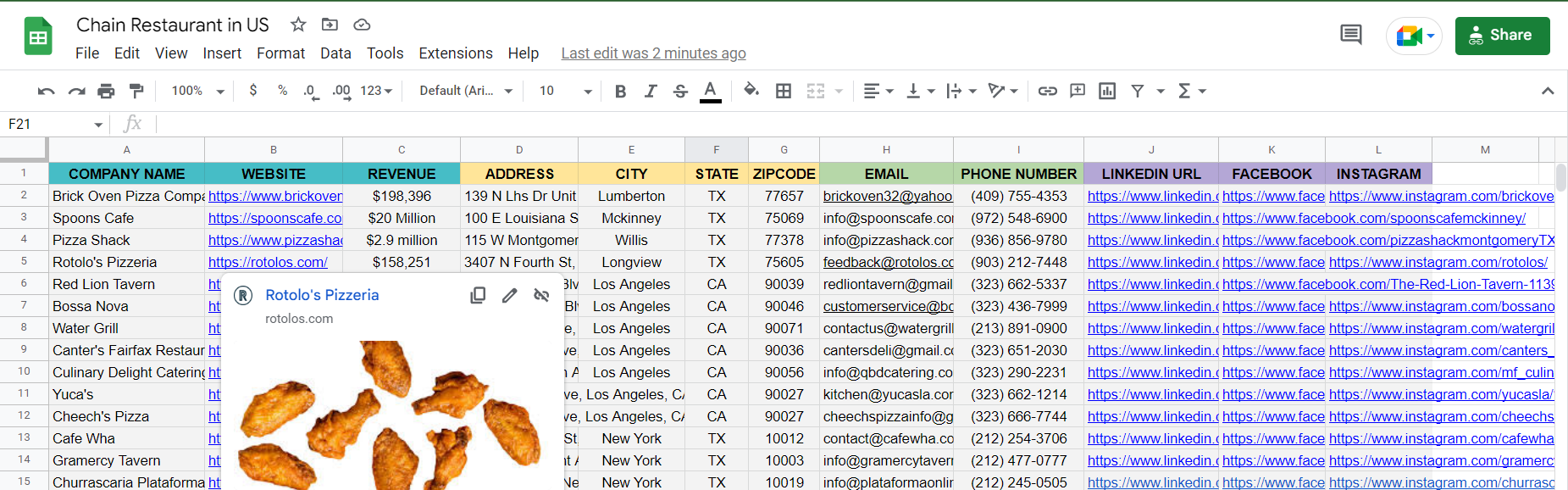
Task: Open Rotolo's Pizzeria link title in card
Action: [x=322, y=295]
